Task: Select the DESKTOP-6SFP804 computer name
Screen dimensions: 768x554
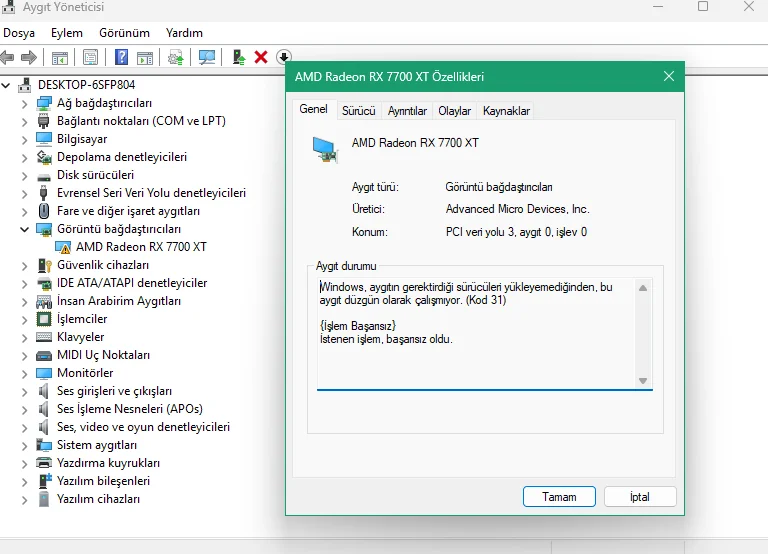Action: click(86, 85)
